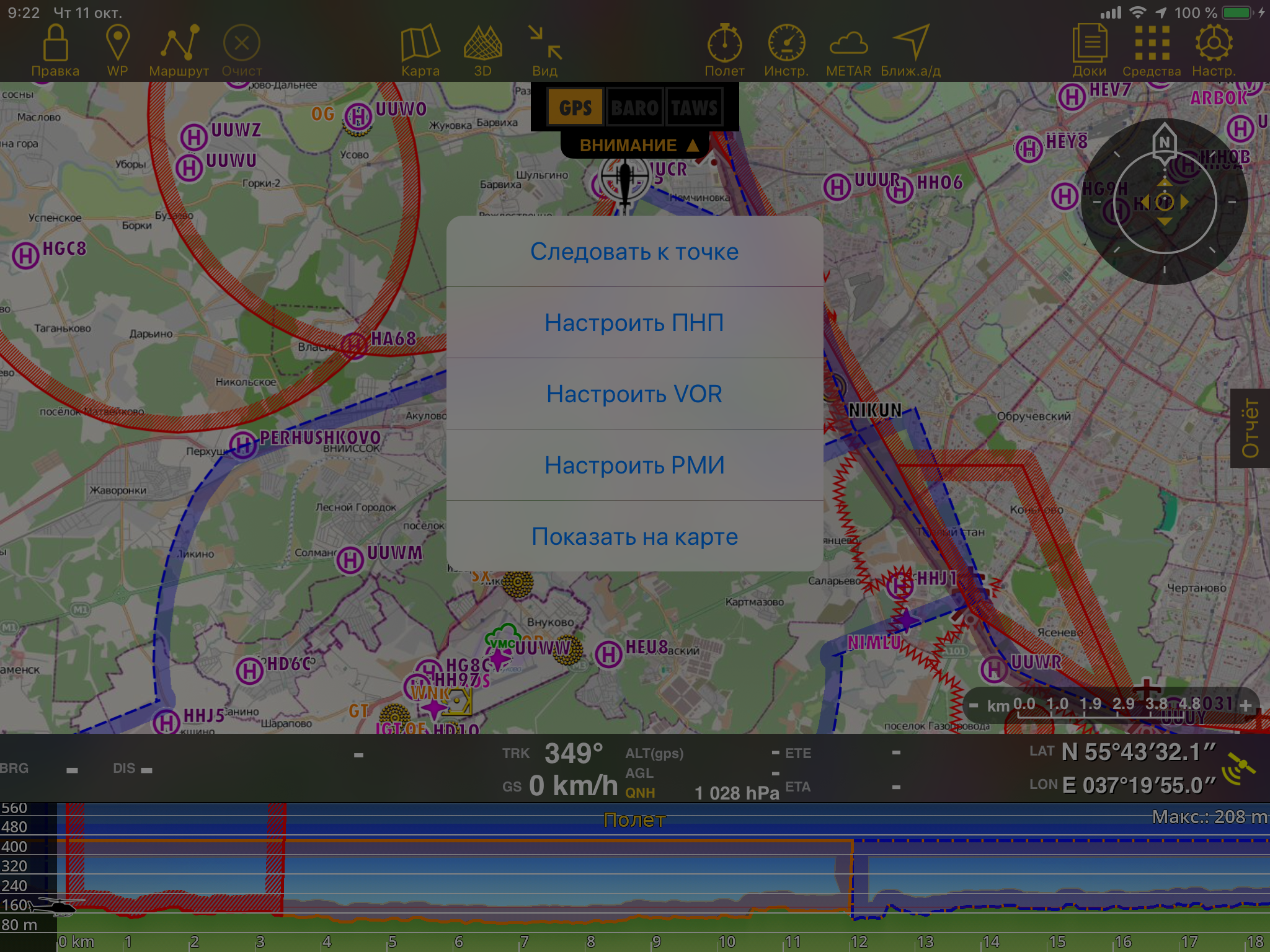Switch to BARO altitude mode
Image resolution: width=1270 pixels, height=952 pixels.
coord(634,108)
